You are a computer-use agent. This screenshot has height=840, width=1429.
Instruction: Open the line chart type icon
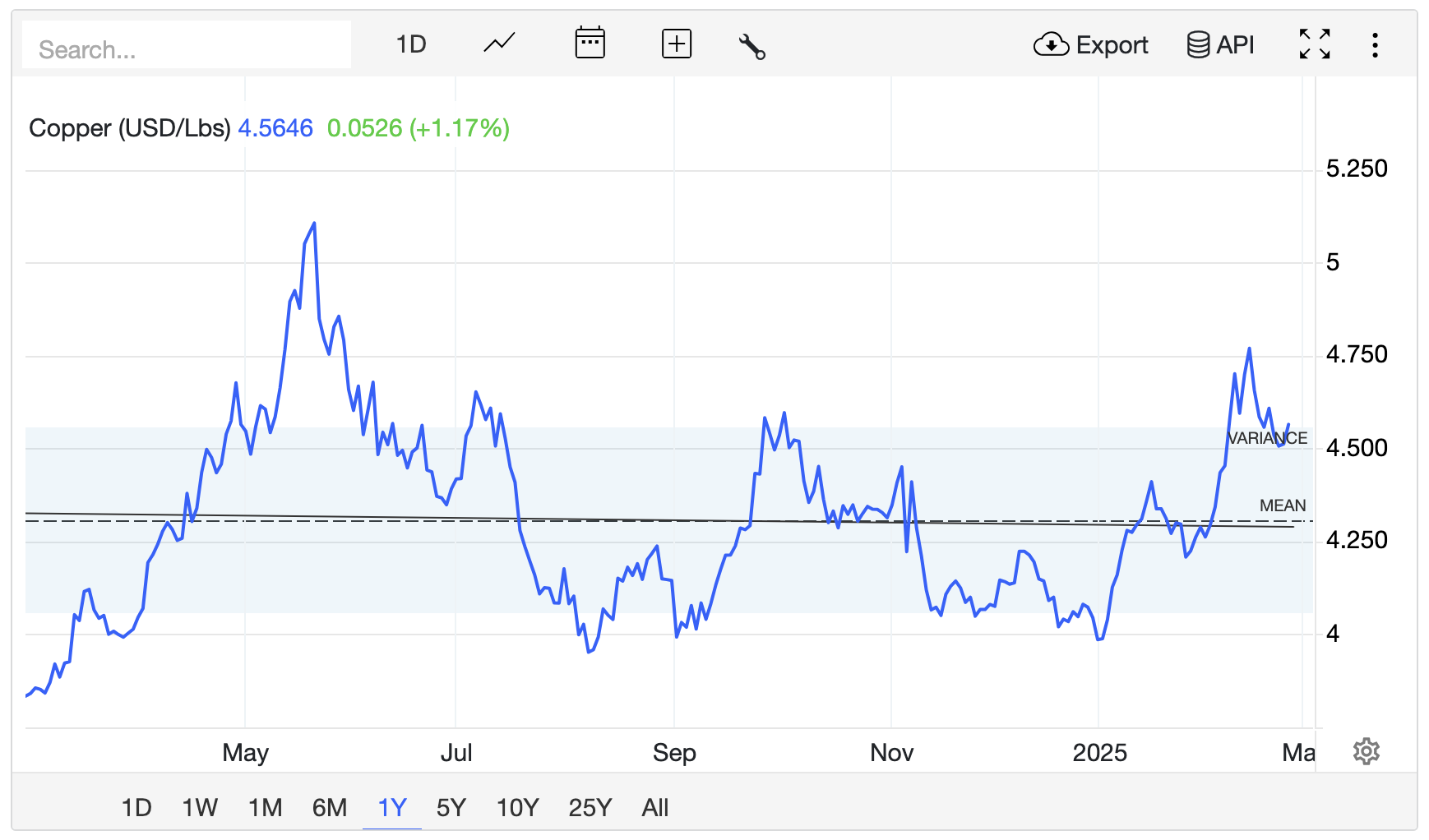click(499, 44)
